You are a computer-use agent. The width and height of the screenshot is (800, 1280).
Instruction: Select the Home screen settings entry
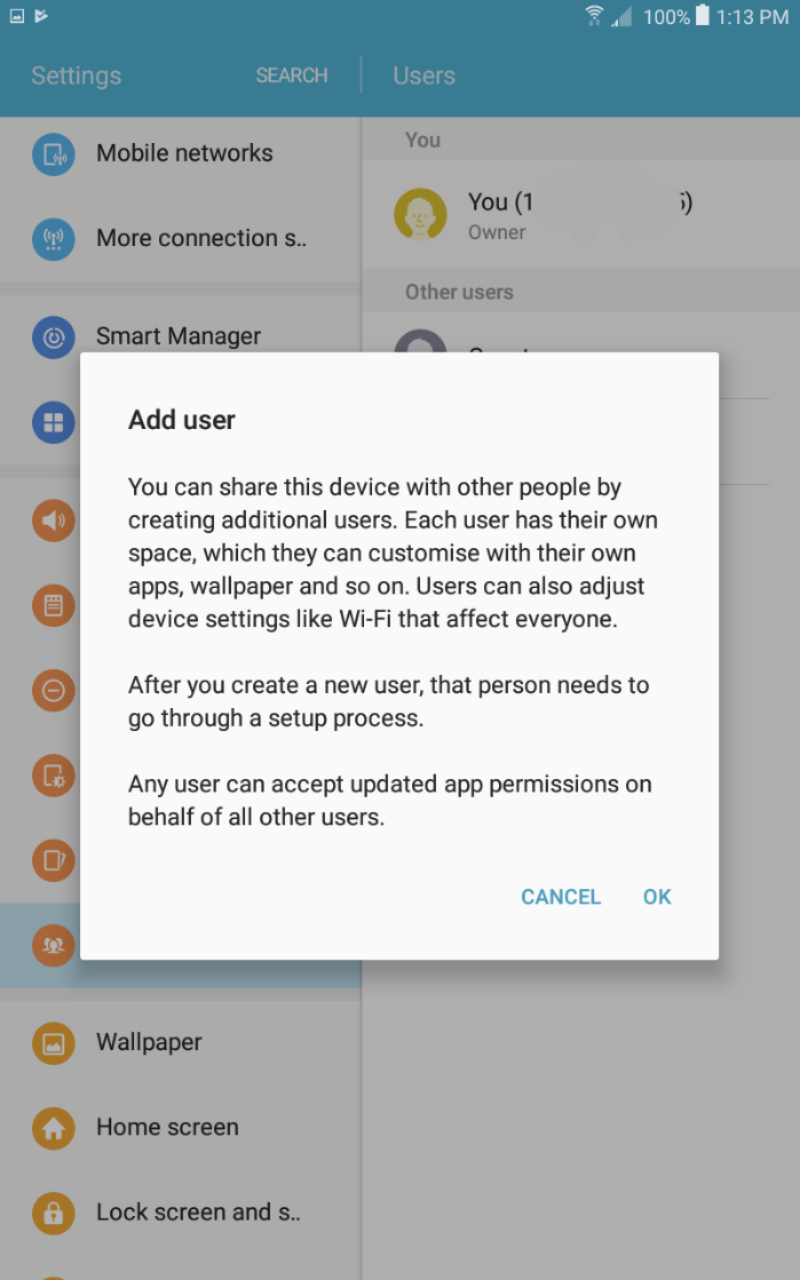point(180,1128)
